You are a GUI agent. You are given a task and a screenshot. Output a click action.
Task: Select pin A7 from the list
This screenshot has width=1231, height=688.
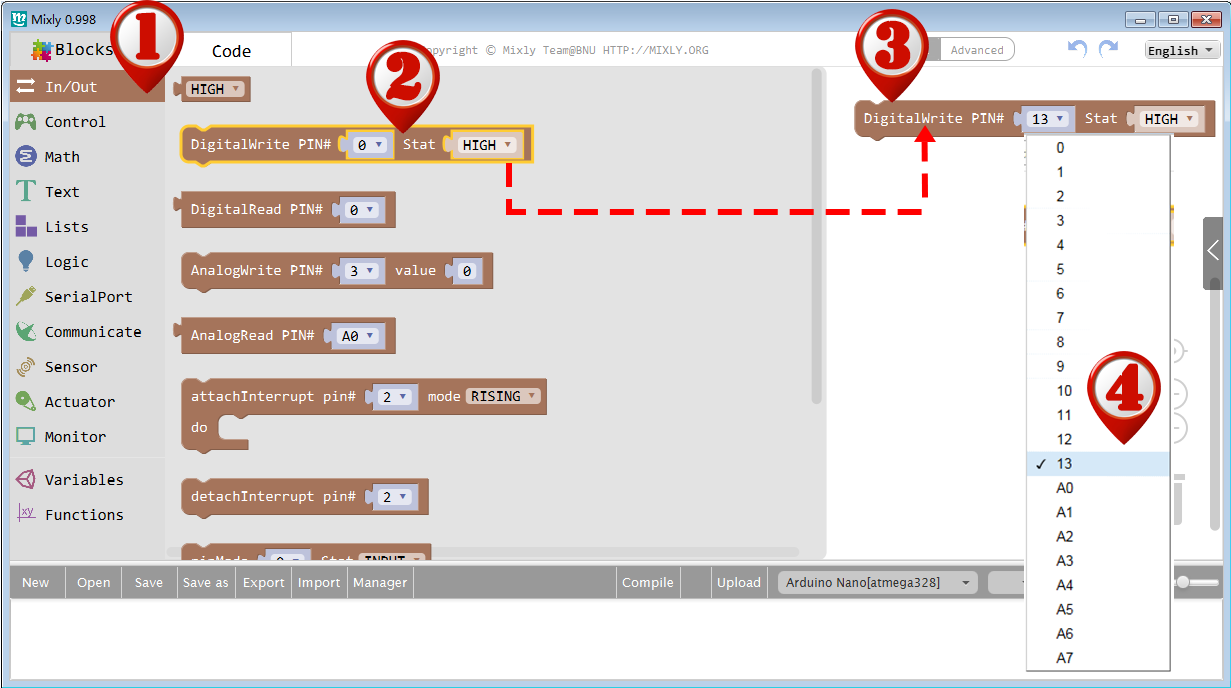pyautogui.click(x=1098, y=658)
